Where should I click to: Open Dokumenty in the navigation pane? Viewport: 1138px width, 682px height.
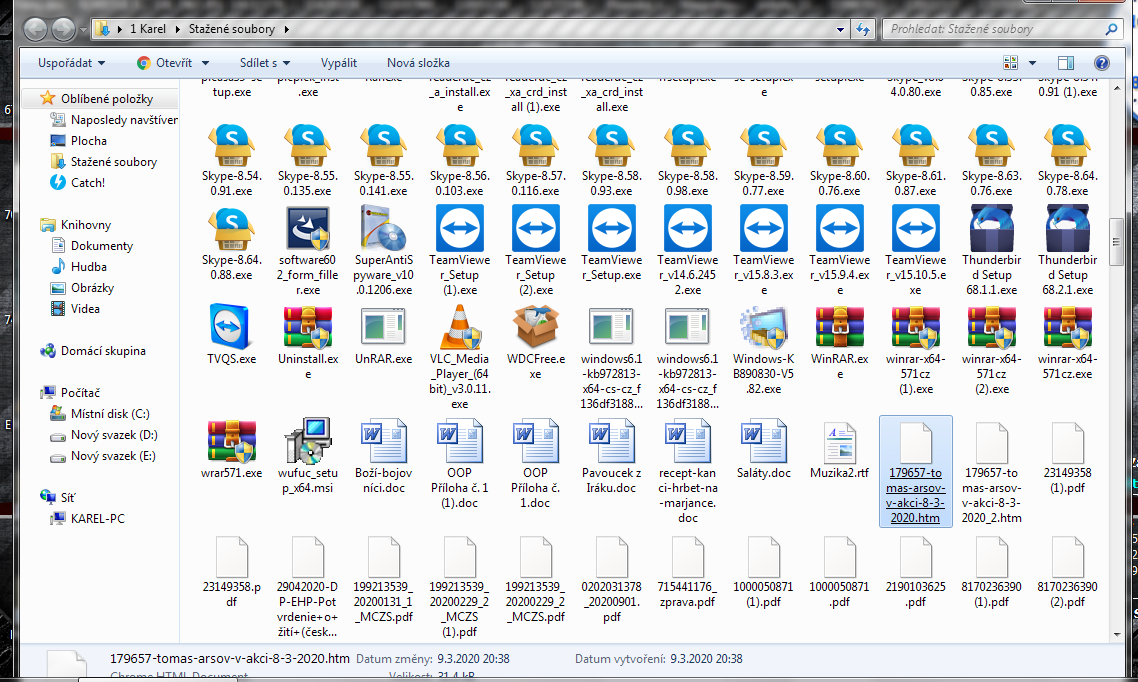[x=101, y=246]
